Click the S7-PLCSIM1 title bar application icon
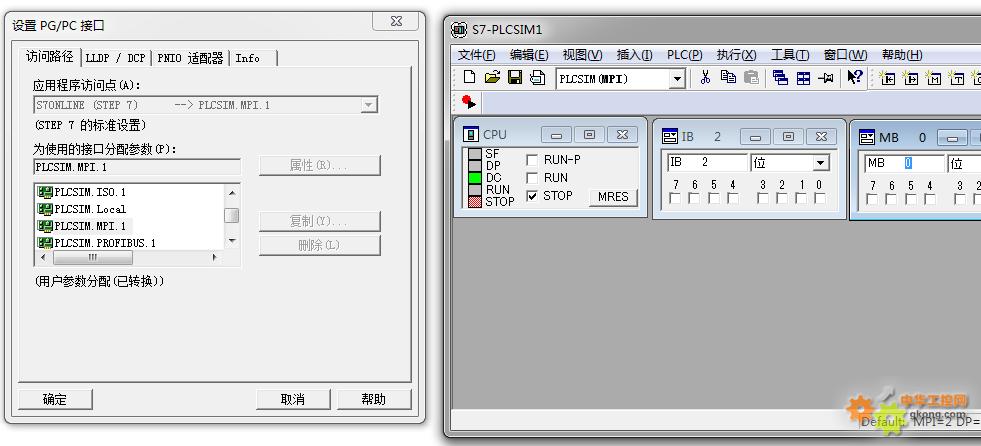The height and width of the screenshot is (446, 981). point(459,29)
